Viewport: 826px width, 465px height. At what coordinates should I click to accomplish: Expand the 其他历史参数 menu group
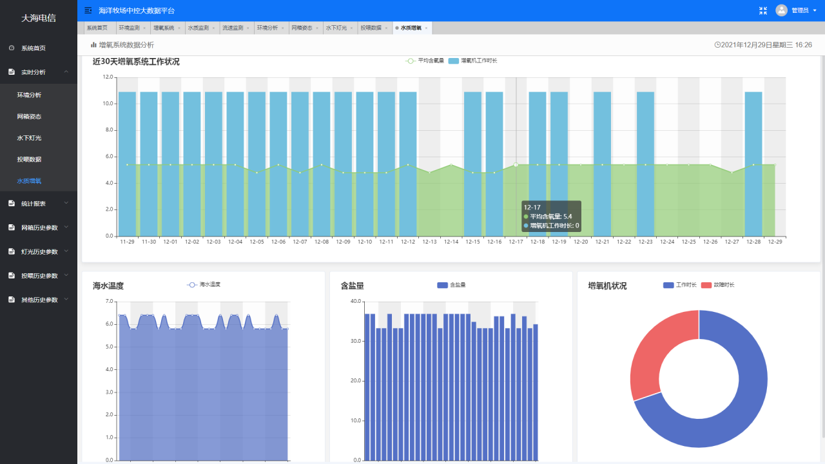click(x=66, y=299)
